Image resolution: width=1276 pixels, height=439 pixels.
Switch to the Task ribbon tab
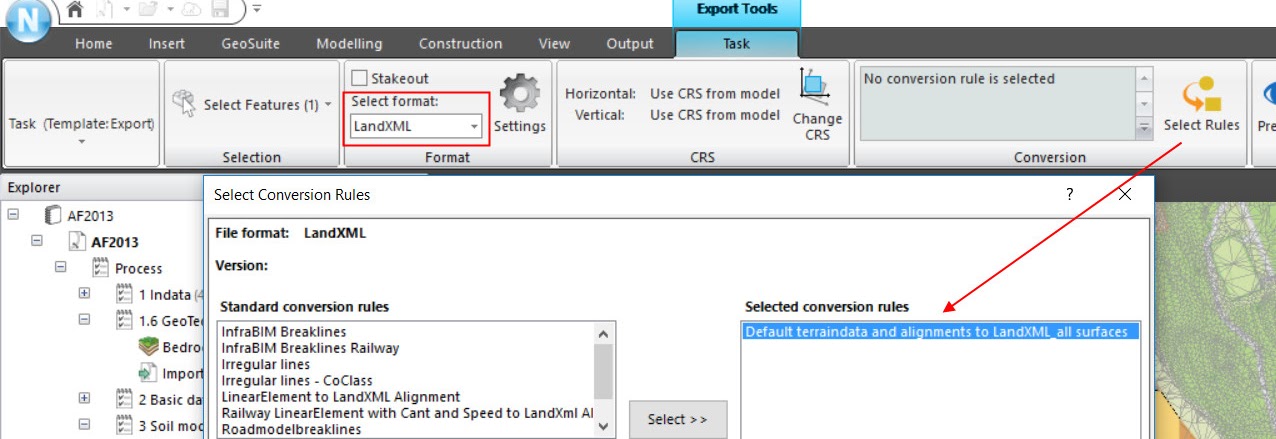coord(736,44)
